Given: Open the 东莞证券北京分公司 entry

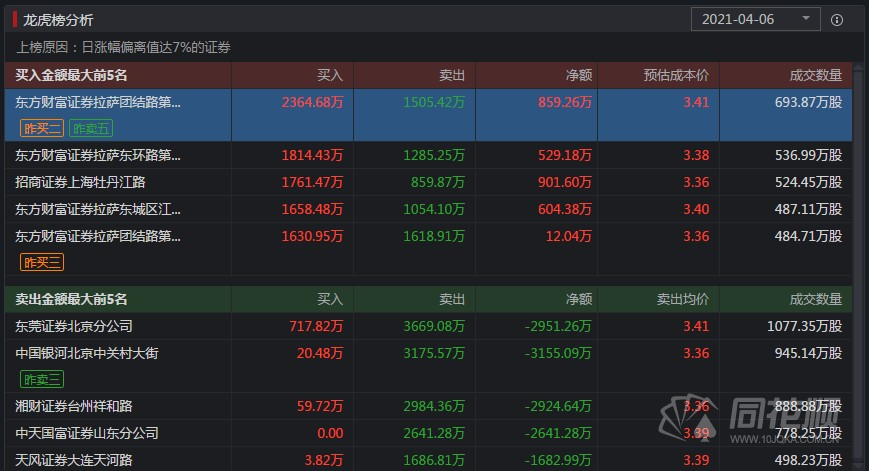Looking at the screenshot, I should 74,326.
